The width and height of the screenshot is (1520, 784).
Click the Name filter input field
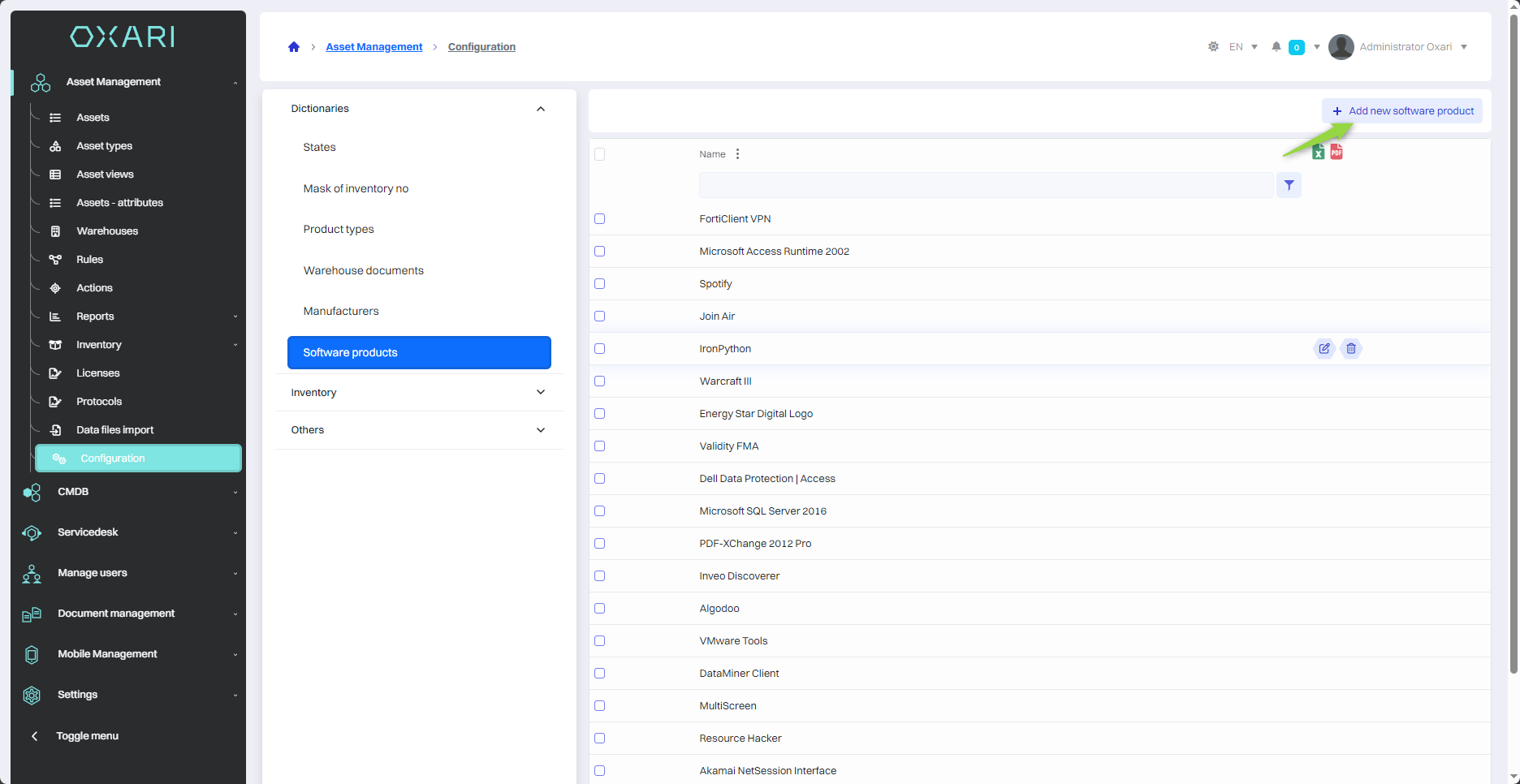click(985, 185)
